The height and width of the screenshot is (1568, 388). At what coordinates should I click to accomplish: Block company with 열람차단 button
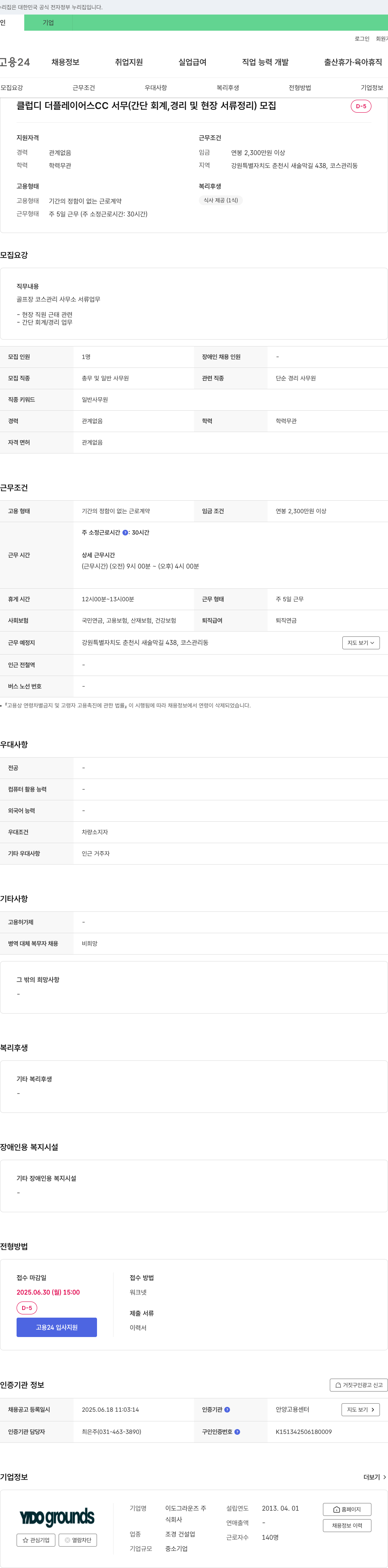[77, 1540]
